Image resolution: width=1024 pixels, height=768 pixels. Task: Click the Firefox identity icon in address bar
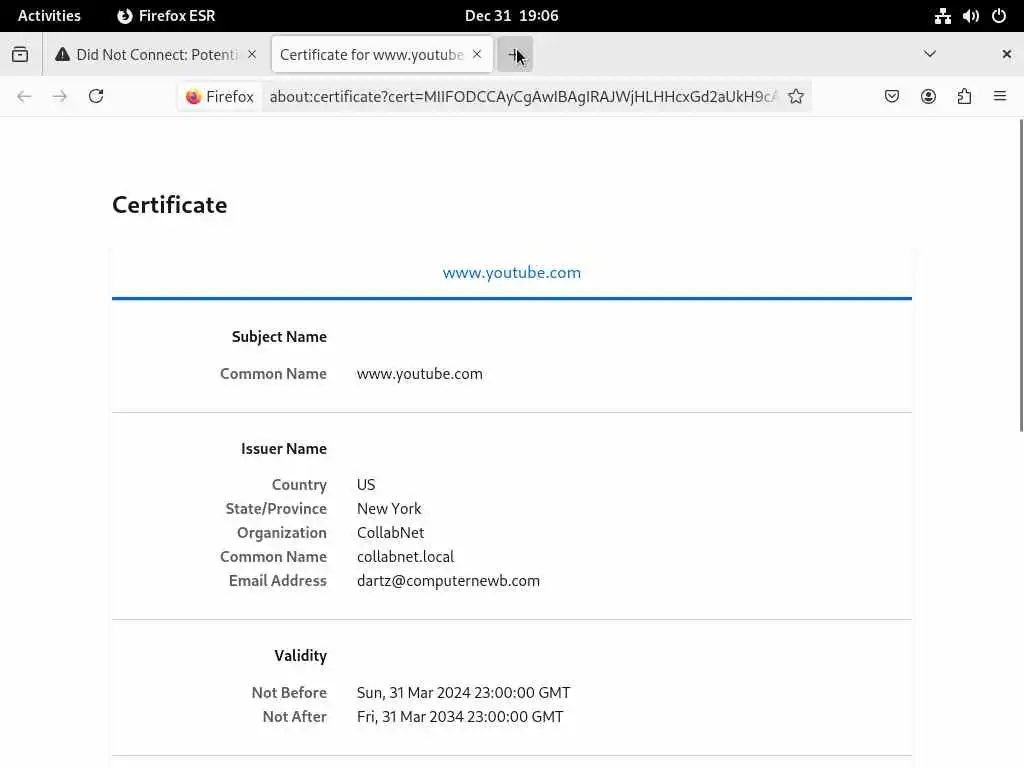219,97
